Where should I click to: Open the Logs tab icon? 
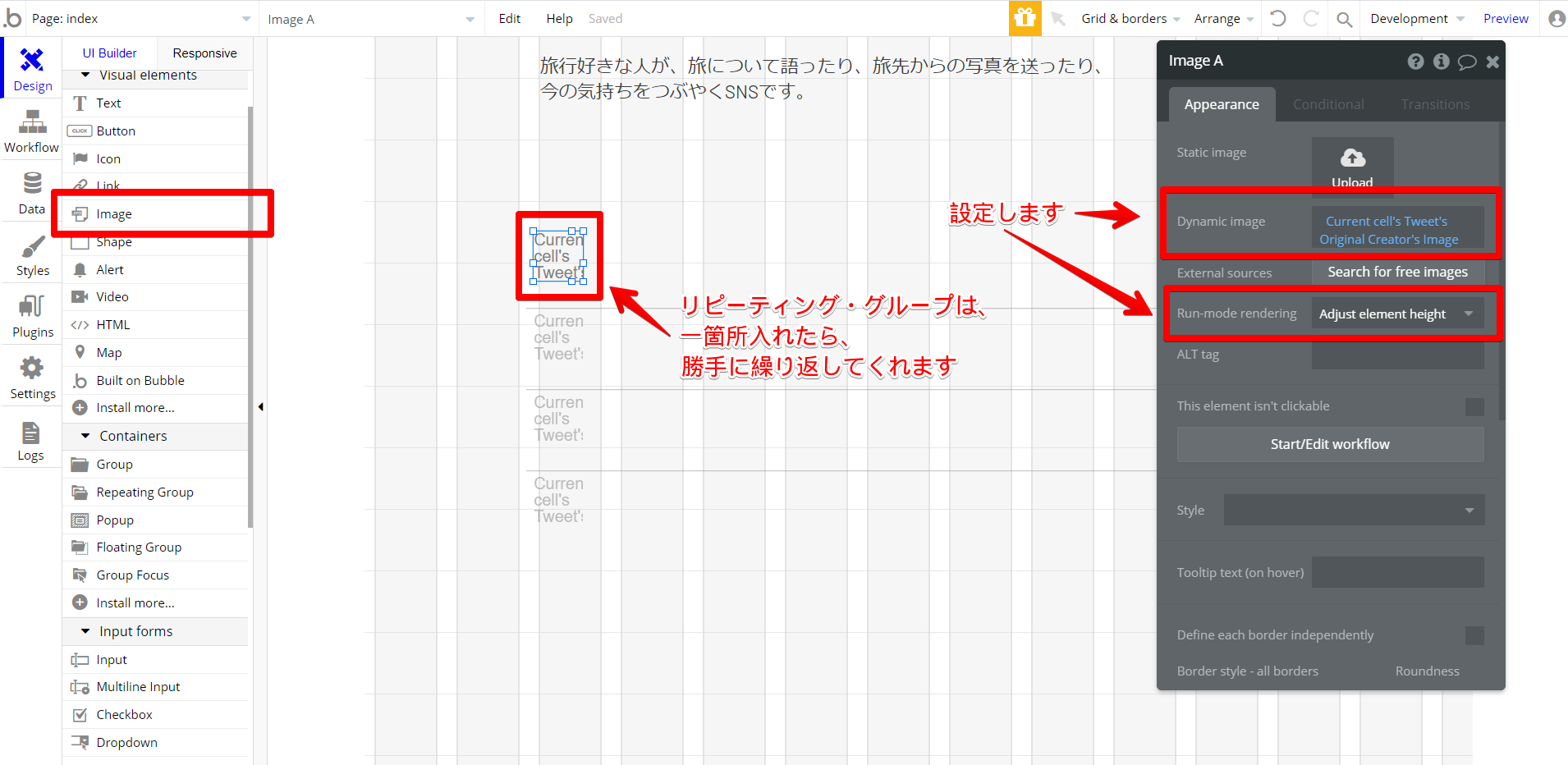click(31, 433)
